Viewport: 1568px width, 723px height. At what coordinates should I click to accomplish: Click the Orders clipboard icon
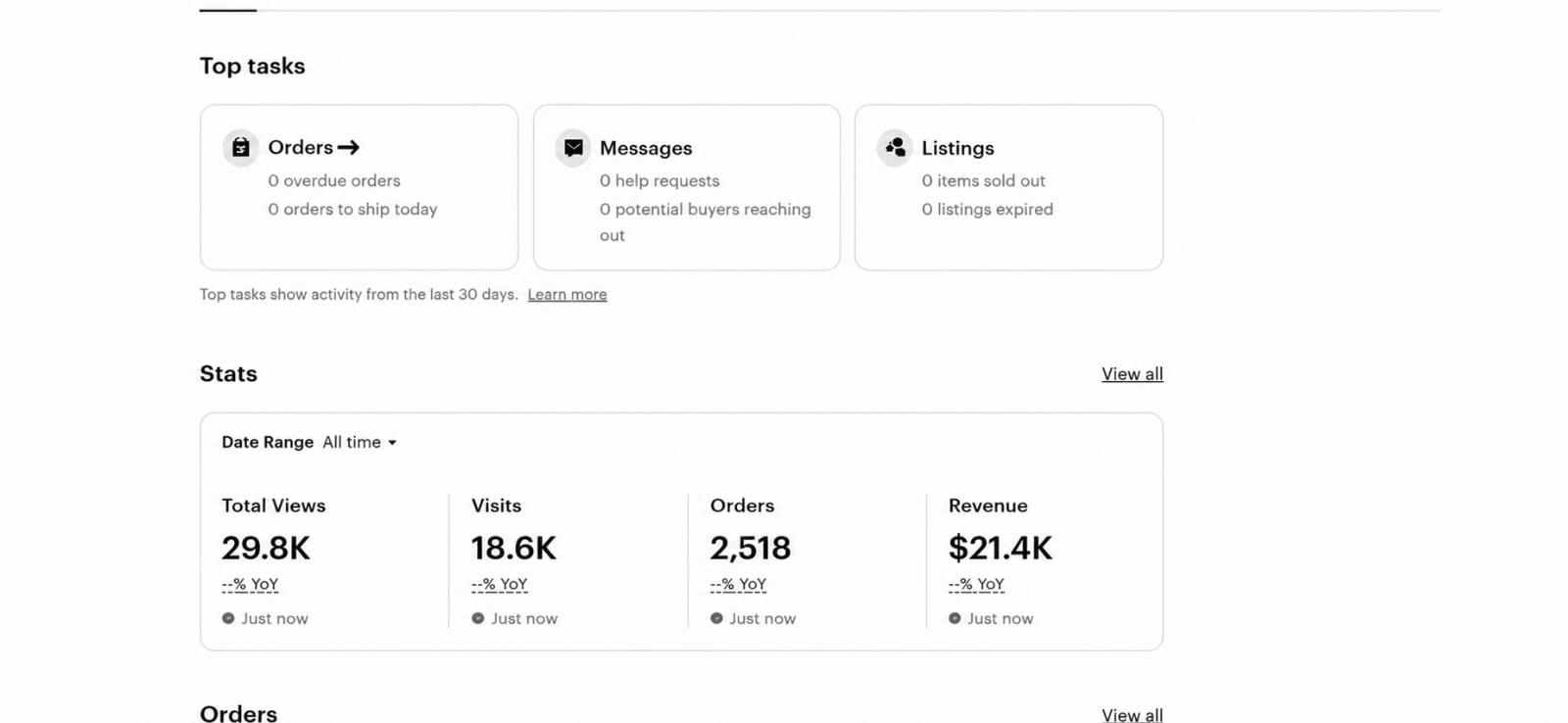coord(241,148)
